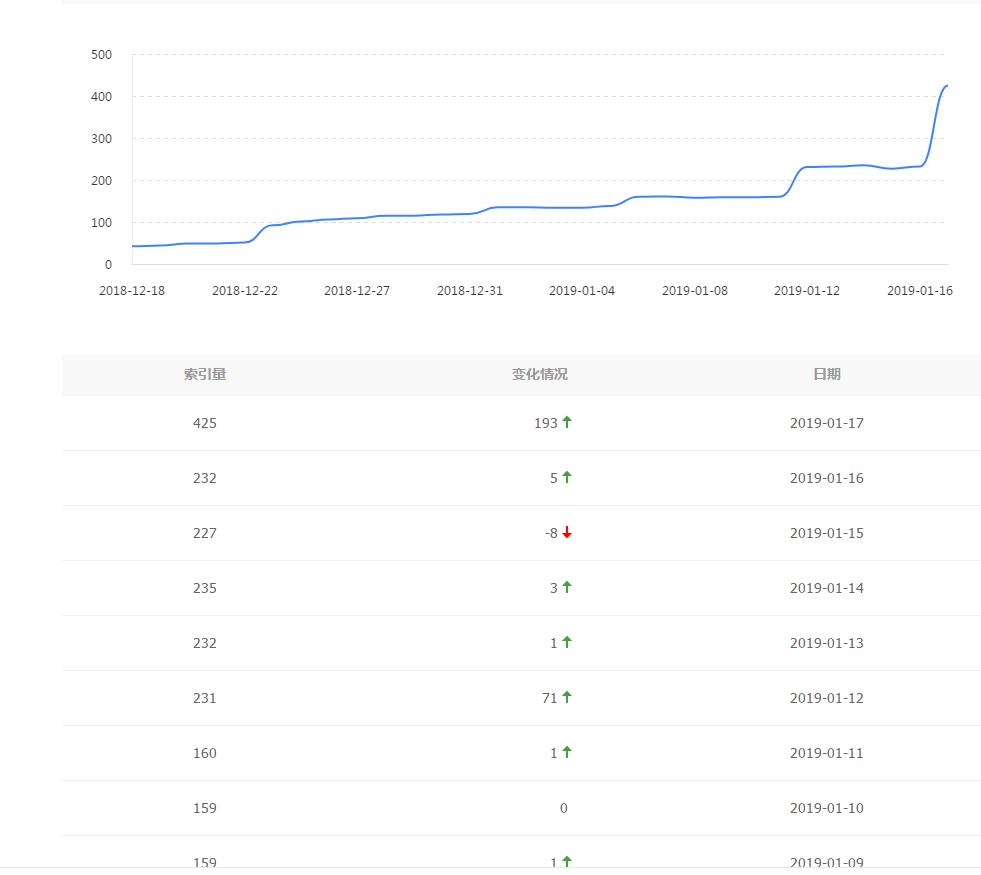Image resolution: width=981 pixels, height=875 pixels.
Task: Click the 2019-01-17 date cell
Action: (x=826, y=423)
